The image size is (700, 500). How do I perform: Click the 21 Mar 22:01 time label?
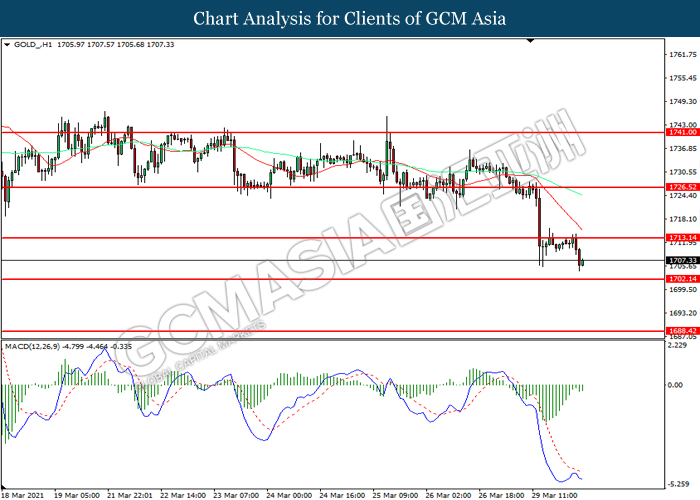point(130,496)
